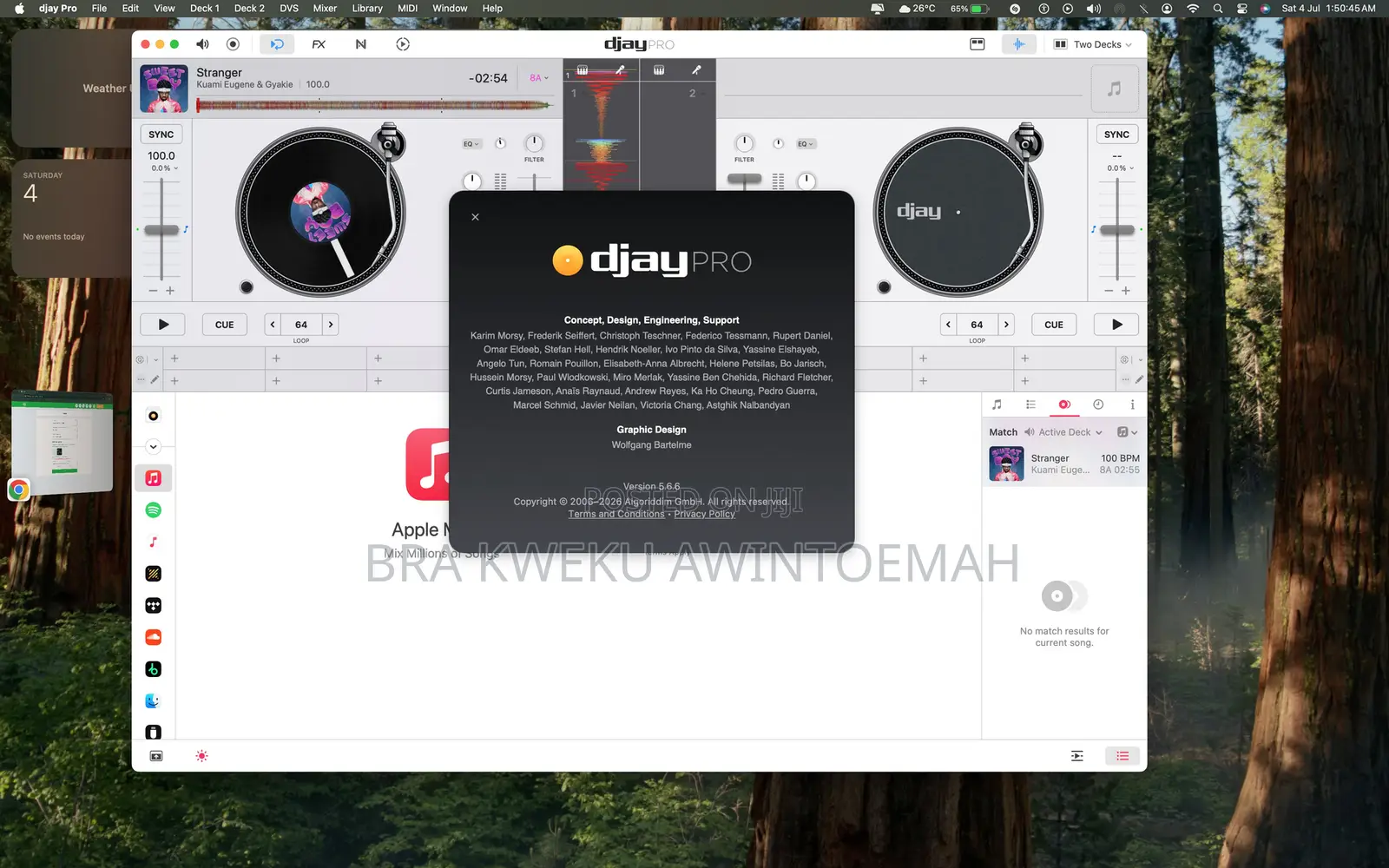Select the Stranger 100 BPM match row
Viewport: 1389px width, 868px height.
click(1064, 464)
